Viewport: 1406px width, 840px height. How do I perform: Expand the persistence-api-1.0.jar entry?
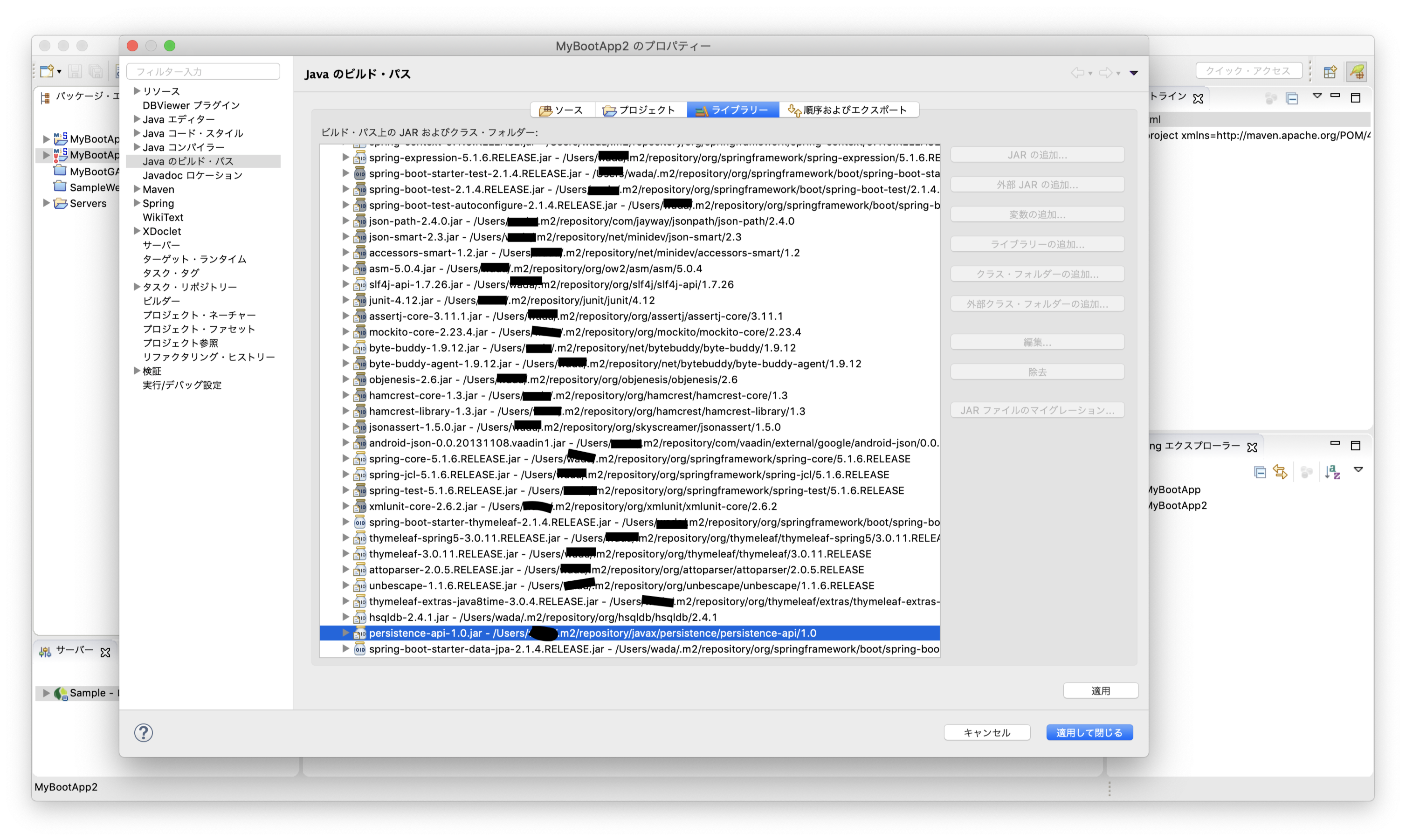[x=346, y=633]
